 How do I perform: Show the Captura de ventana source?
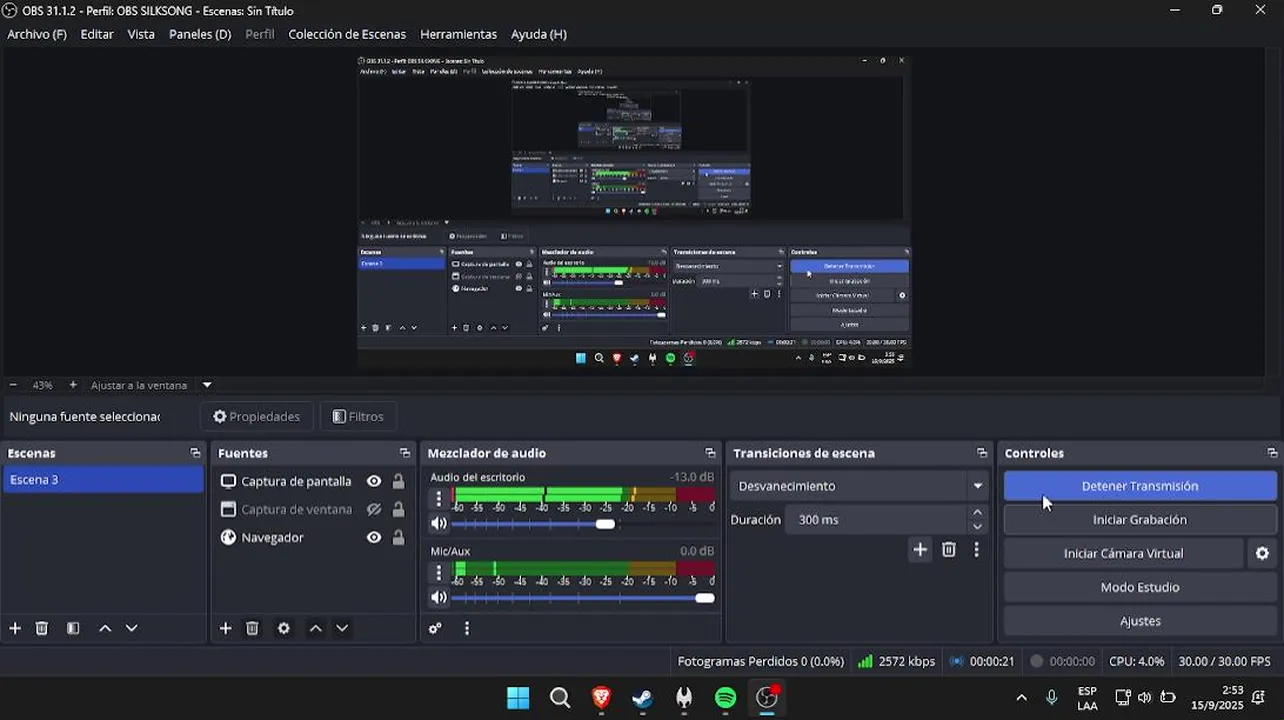(x=374, y=509)
